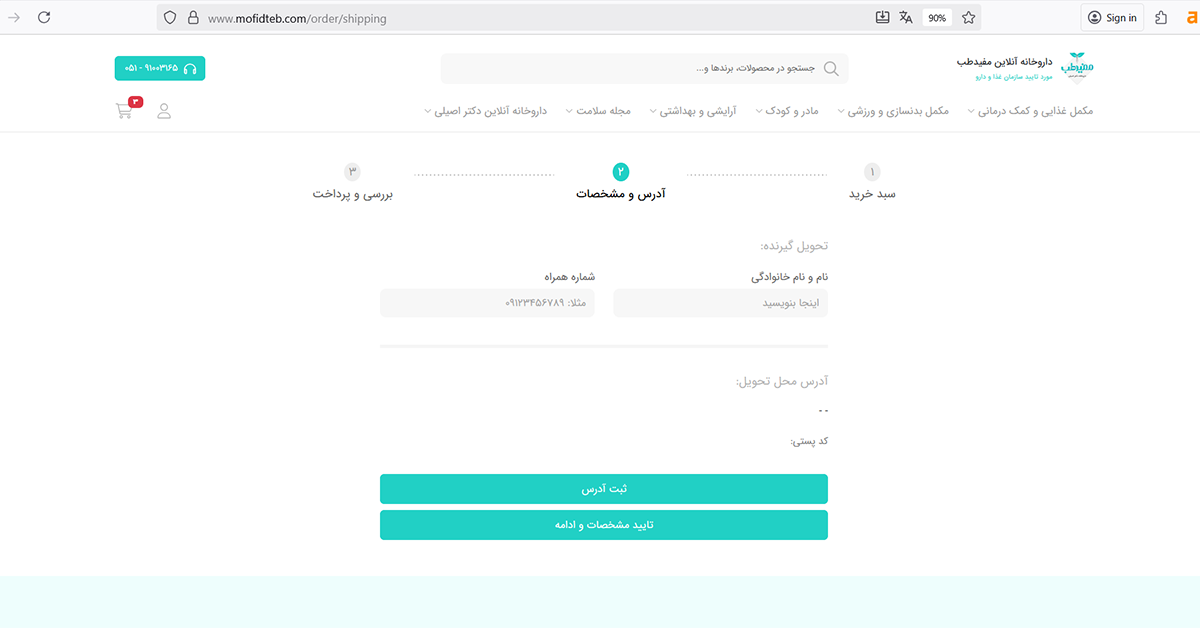This screenshot has height=628, width=1200.
Task: Click the translate page icon in address bar
Action: click(906, 17)
